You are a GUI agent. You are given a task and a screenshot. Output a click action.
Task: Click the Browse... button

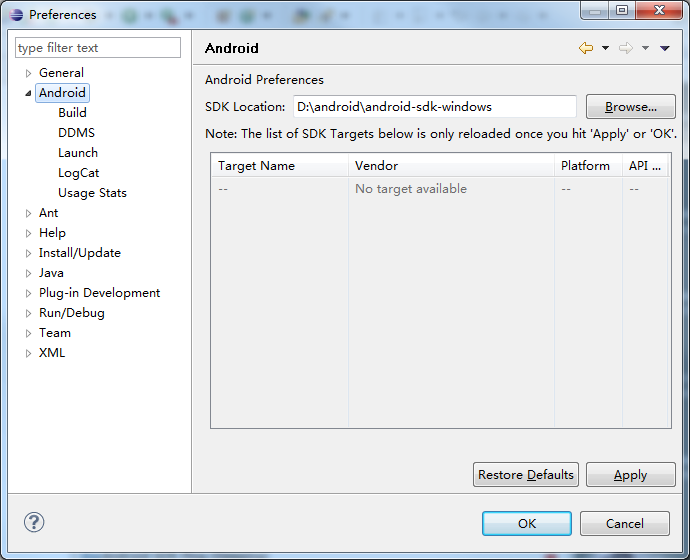[631, 106]
